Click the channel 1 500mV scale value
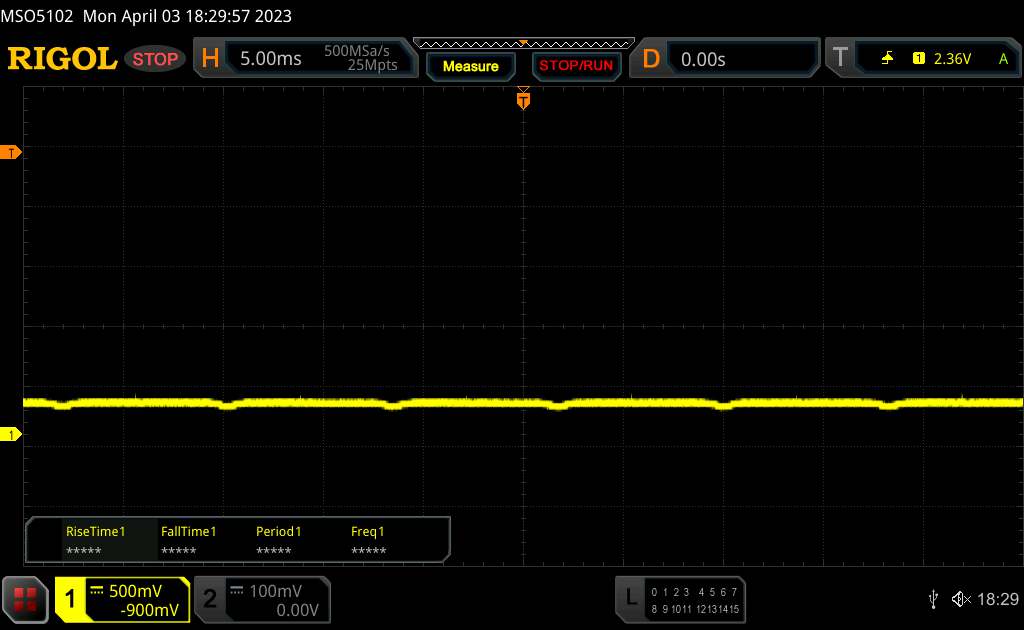 [x=135, y=591]
